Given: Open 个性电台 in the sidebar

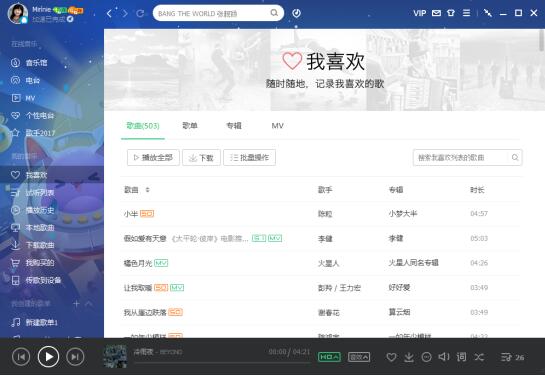Looking at the screenshot, I should (x=40, y=116).
